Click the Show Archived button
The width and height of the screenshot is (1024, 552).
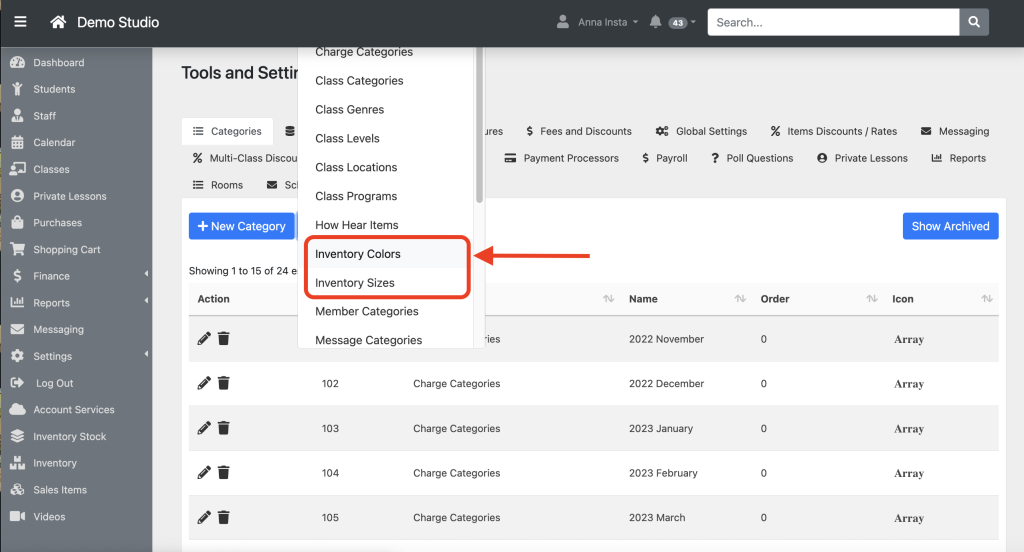point(950,226)
